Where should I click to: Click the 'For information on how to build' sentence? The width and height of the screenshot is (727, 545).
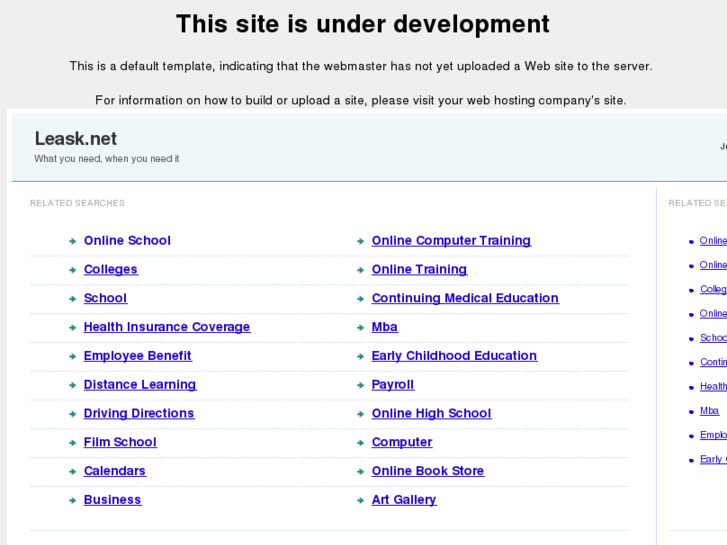click(x=361, y=101)
